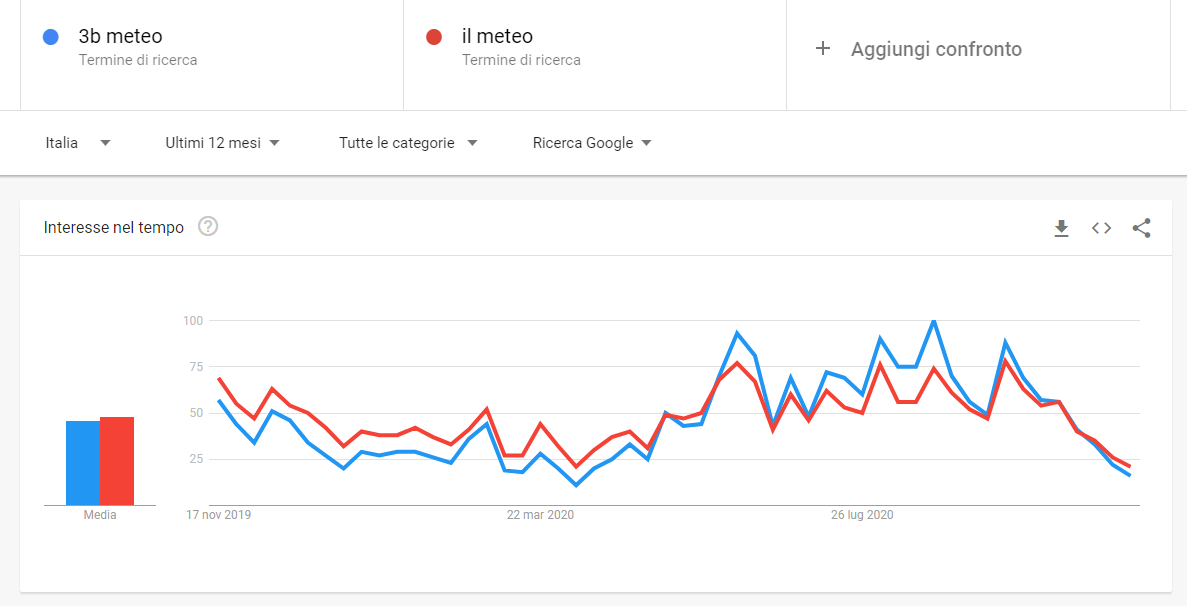Click the 26 lug 2020 axis label
This screenshot has width=1187, height=606.
click(x=861, y=515)
